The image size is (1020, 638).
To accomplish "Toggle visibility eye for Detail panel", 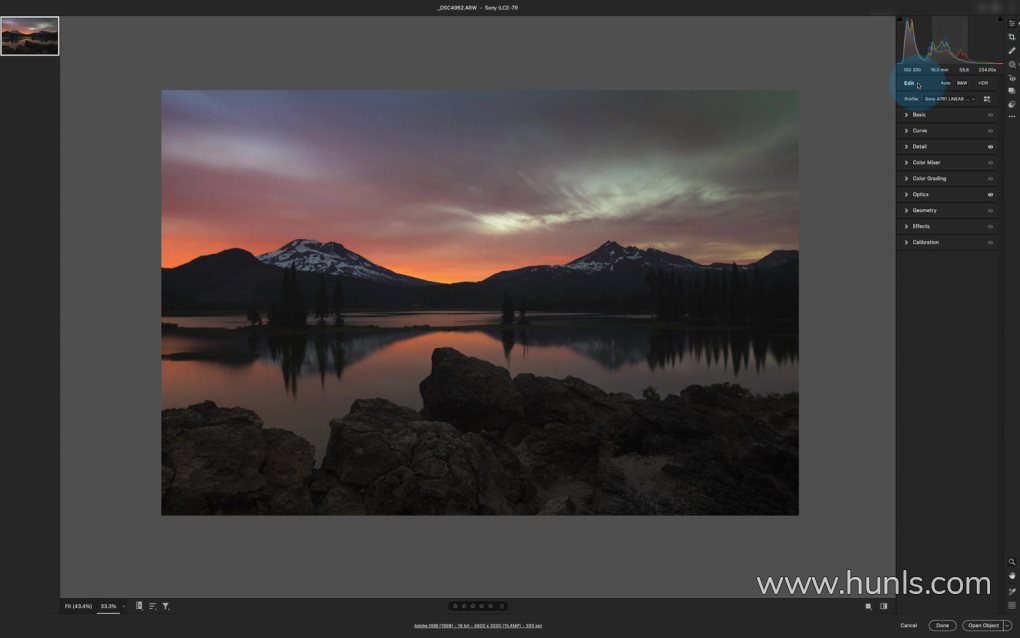I will click(x=991, y=147).
